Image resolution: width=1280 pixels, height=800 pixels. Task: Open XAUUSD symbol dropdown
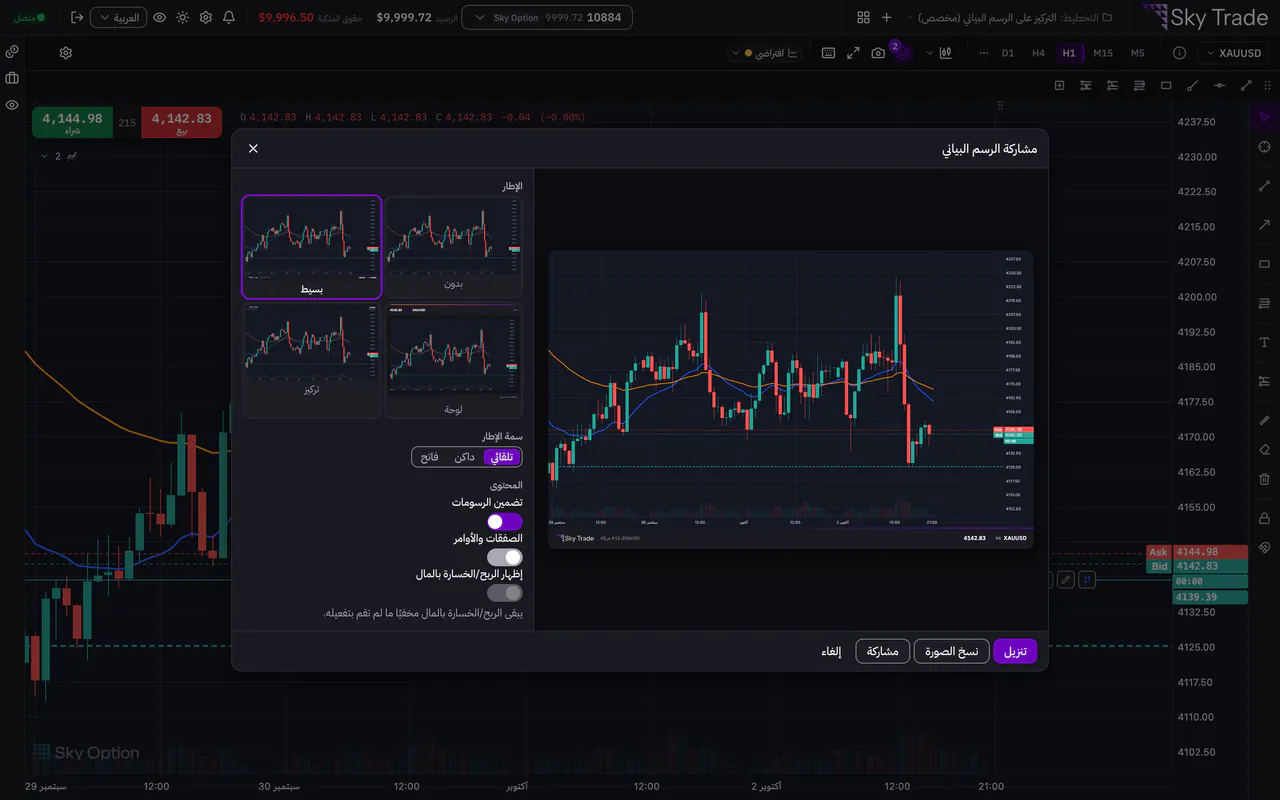pos(1234,53)
